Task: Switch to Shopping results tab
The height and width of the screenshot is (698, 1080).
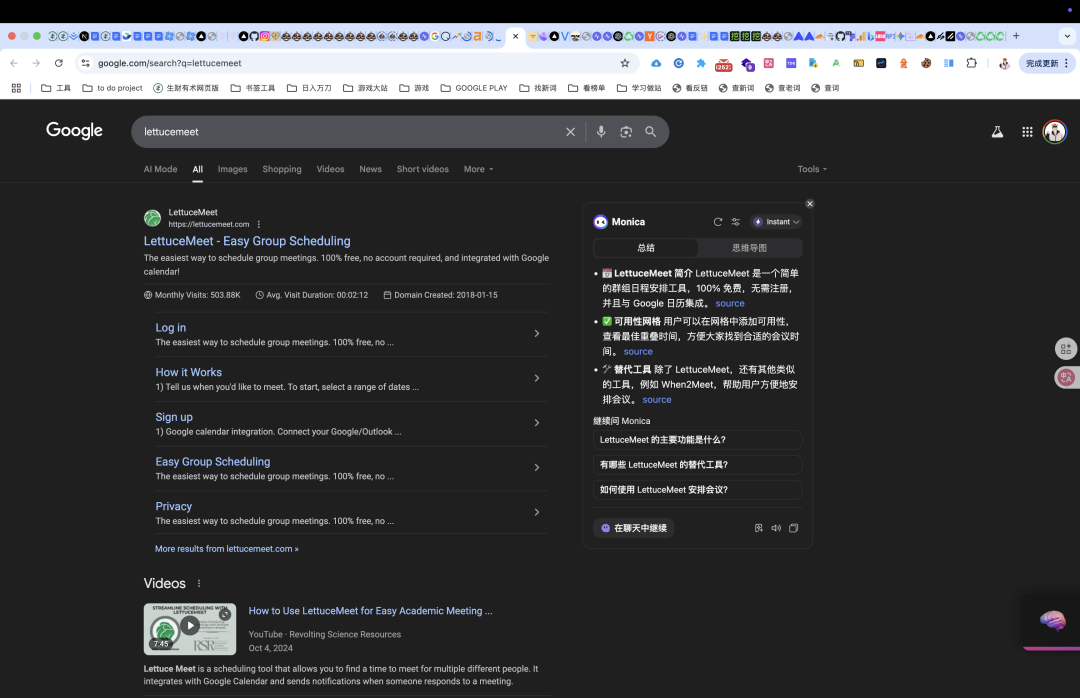Action: [x=282, y=169]
